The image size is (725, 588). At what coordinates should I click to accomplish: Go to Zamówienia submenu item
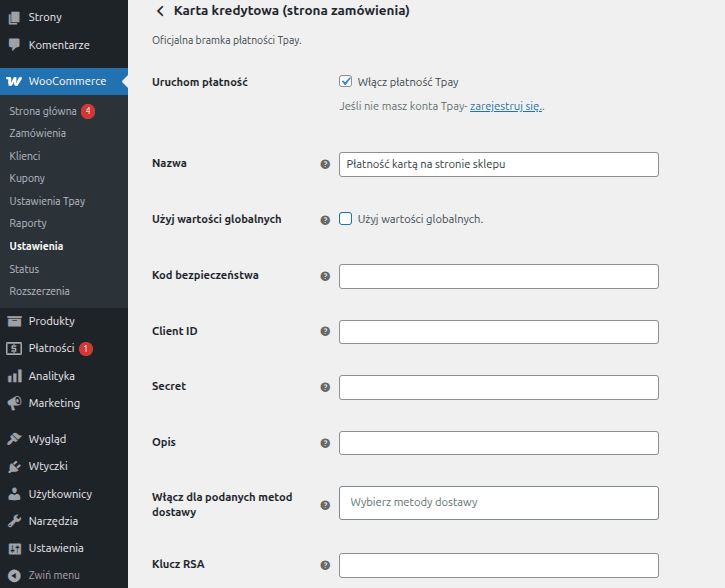[37, 133]
